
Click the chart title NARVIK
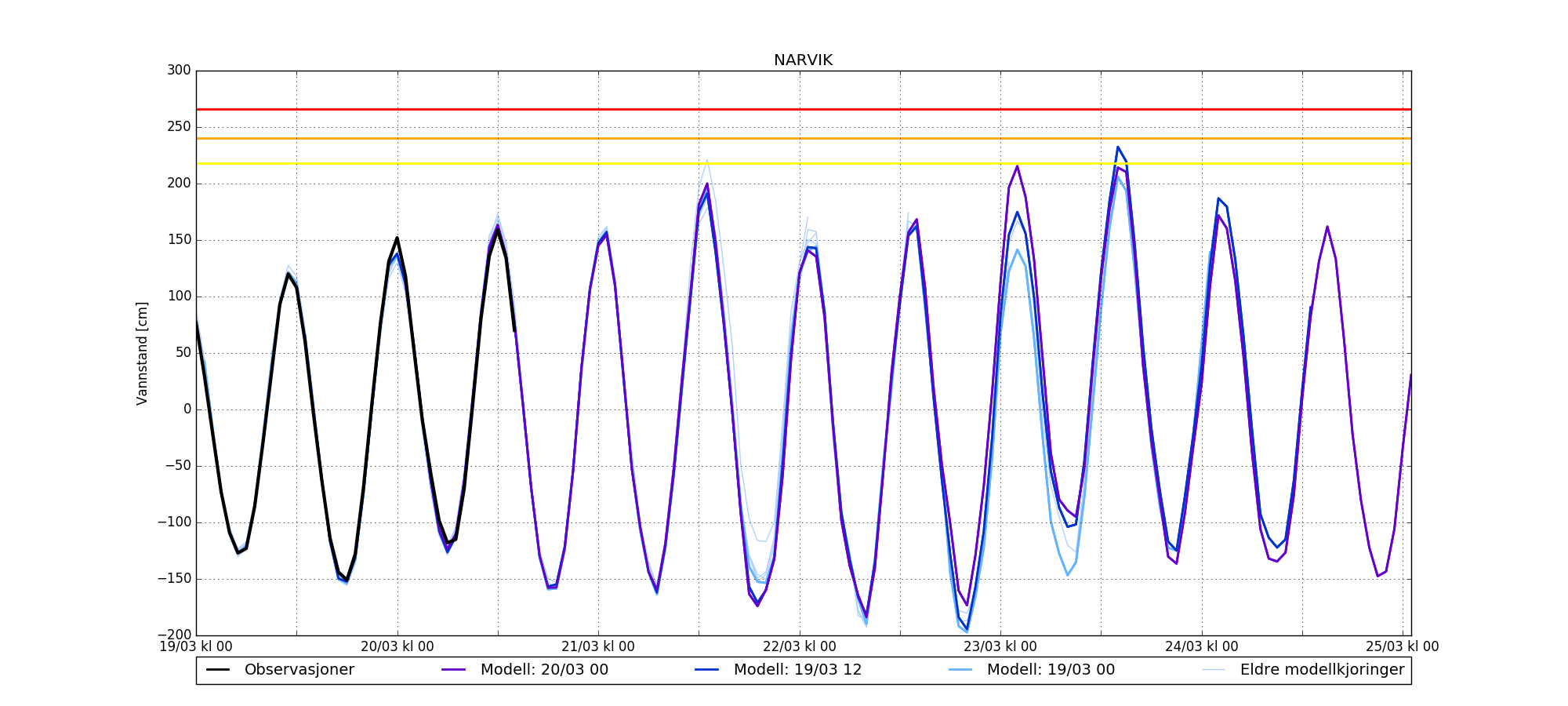point(803,60)
